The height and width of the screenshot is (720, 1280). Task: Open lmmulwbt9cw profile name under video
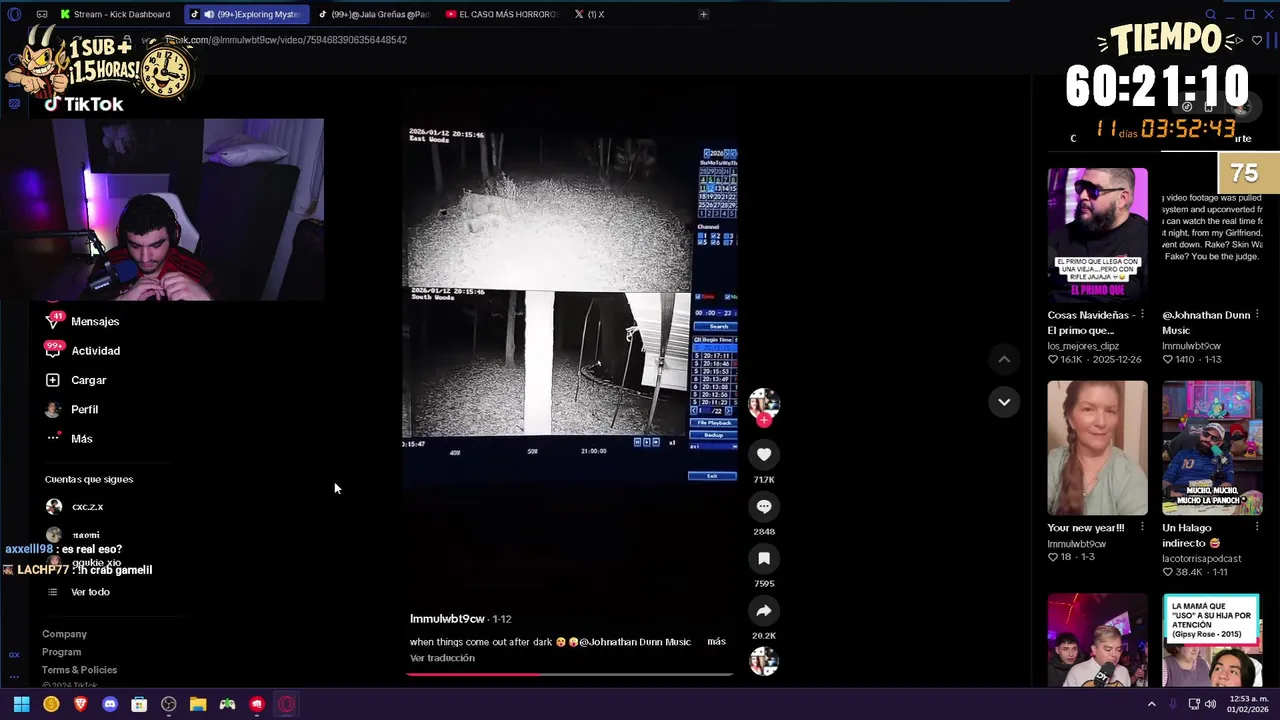coord(447,619)
